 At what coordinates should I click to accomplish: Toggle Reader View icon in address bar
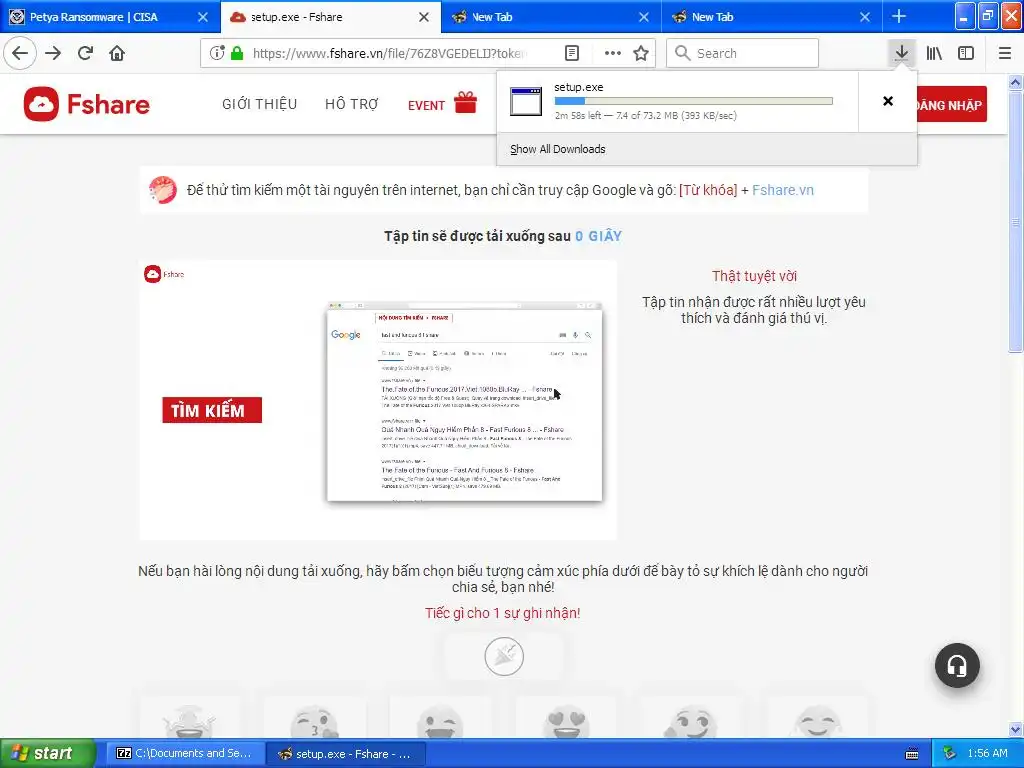click(571, 53)
